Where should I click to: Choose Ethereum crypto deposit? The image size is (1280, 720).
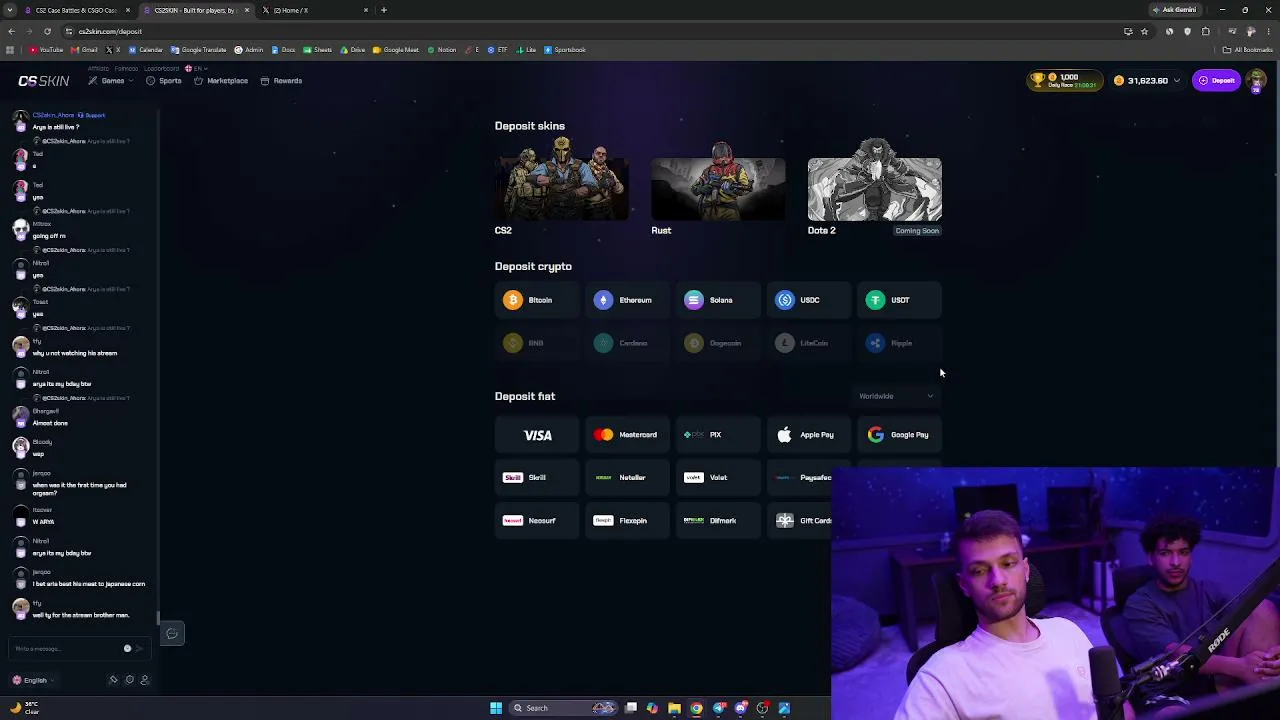[x=627, y=300]
